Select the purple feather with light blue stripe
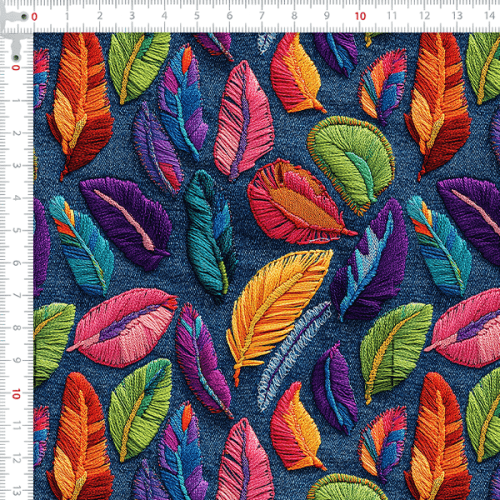This screenshot has width=500, height=500. pyautogui.click(x=370, y=260)
